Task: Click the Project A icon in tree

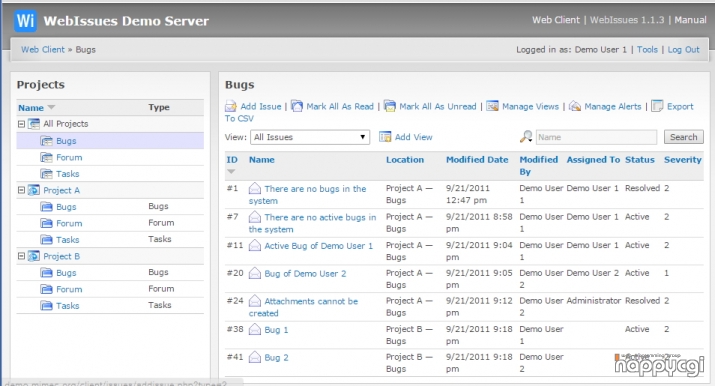Action: [34, 190]
